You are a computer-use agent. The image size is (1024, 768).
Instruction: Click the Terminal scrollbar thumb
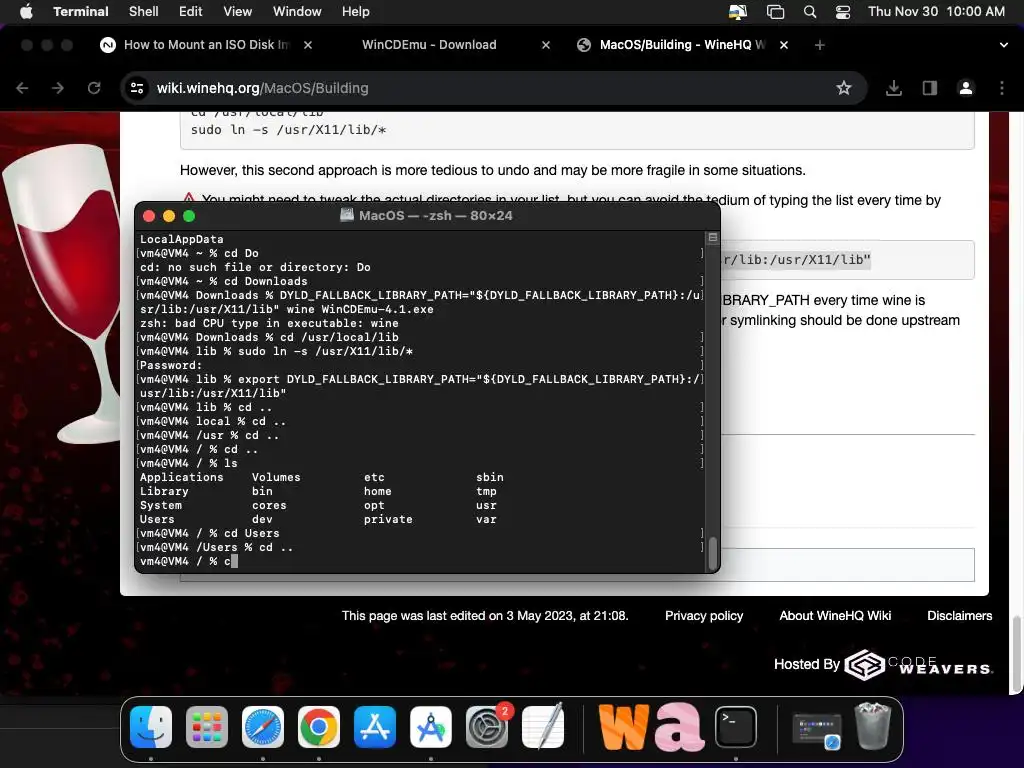(712, 552)
